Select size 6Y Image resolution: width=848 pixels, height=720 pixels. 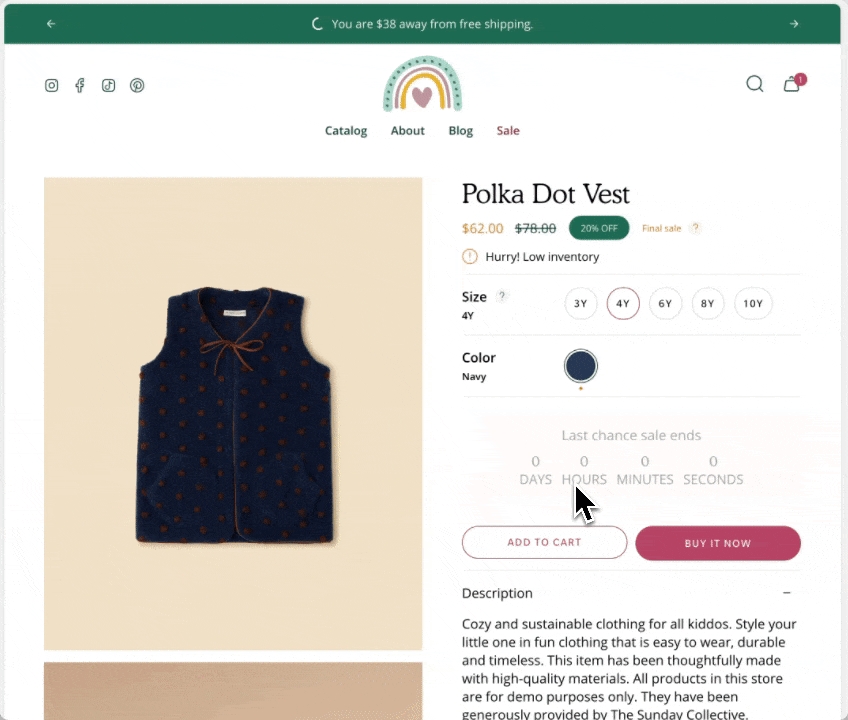(x=665, y=304)
